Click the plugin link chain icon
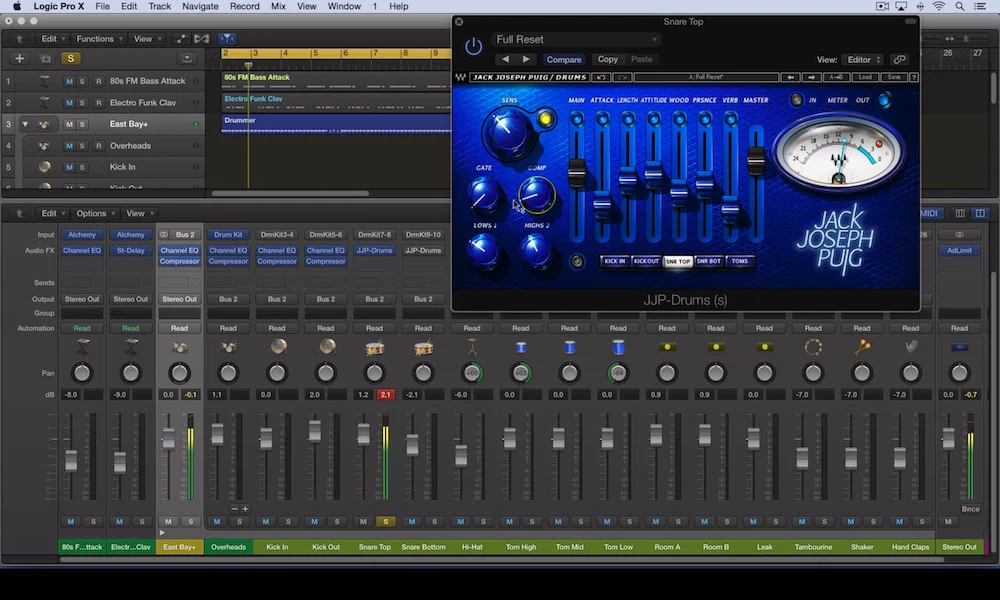The width and height of the screenshot is (1000, 600). point(899,59)
